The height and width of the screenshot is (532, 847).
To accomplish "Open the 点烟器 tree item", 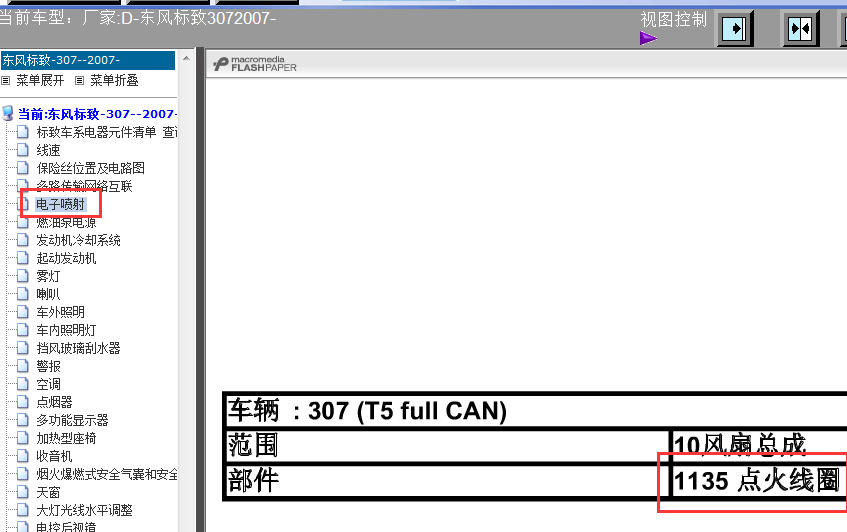I will coord(54,402).
